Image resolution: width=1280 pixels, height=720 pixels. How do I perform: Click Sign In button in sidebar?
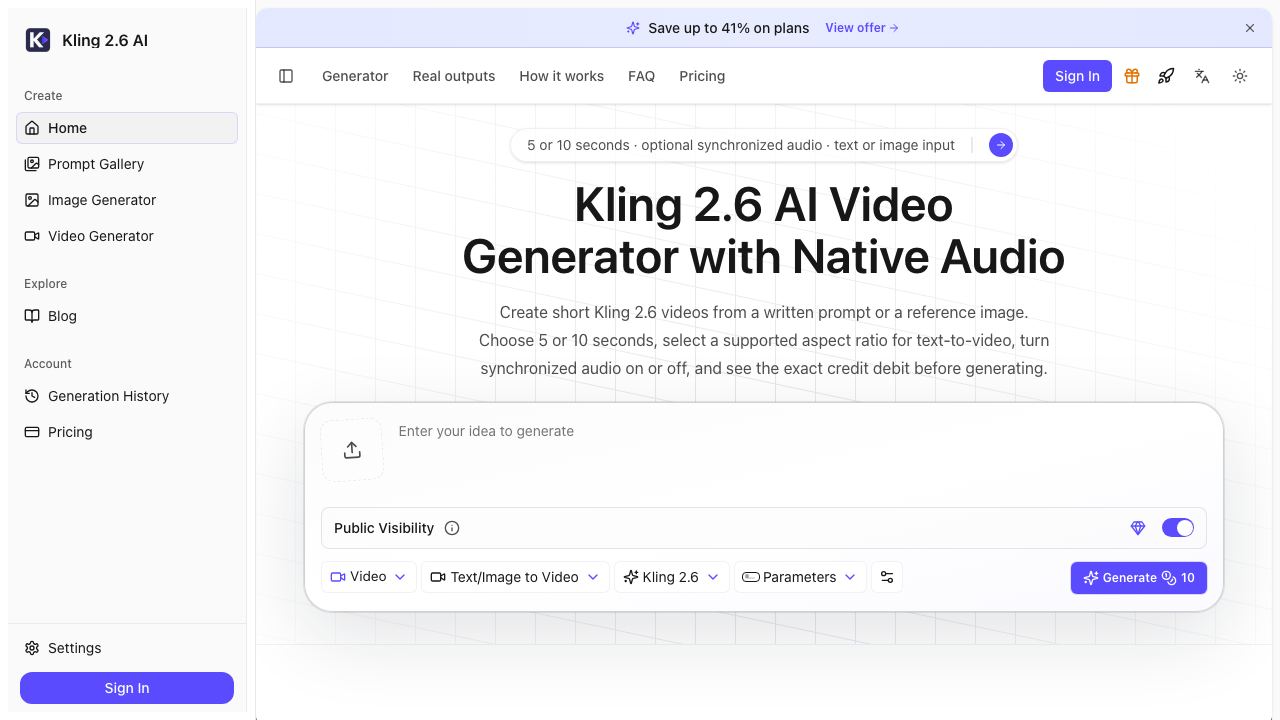tap(127, 688)
